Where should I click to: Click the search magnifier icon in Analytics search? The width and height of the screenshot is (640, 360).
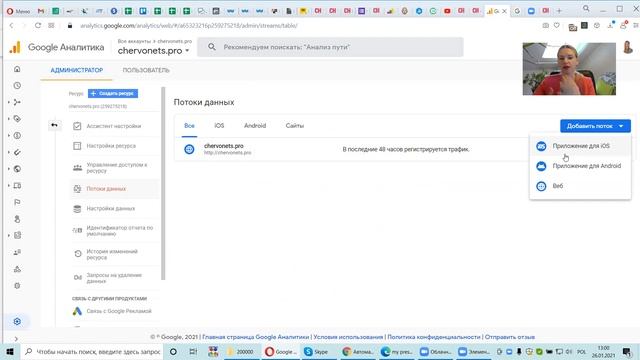pyautogui.click(x=211, y=47)
